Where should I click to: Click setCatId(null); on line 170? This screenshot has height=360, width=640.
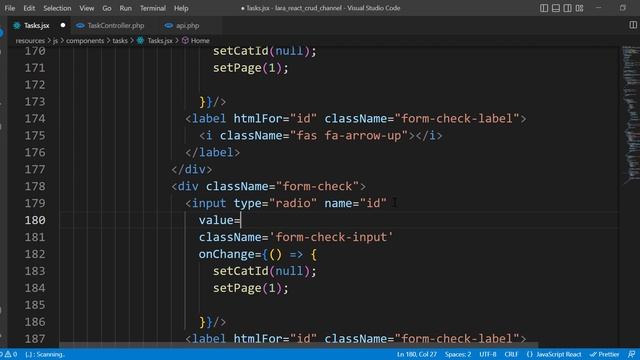coord(264,51)
